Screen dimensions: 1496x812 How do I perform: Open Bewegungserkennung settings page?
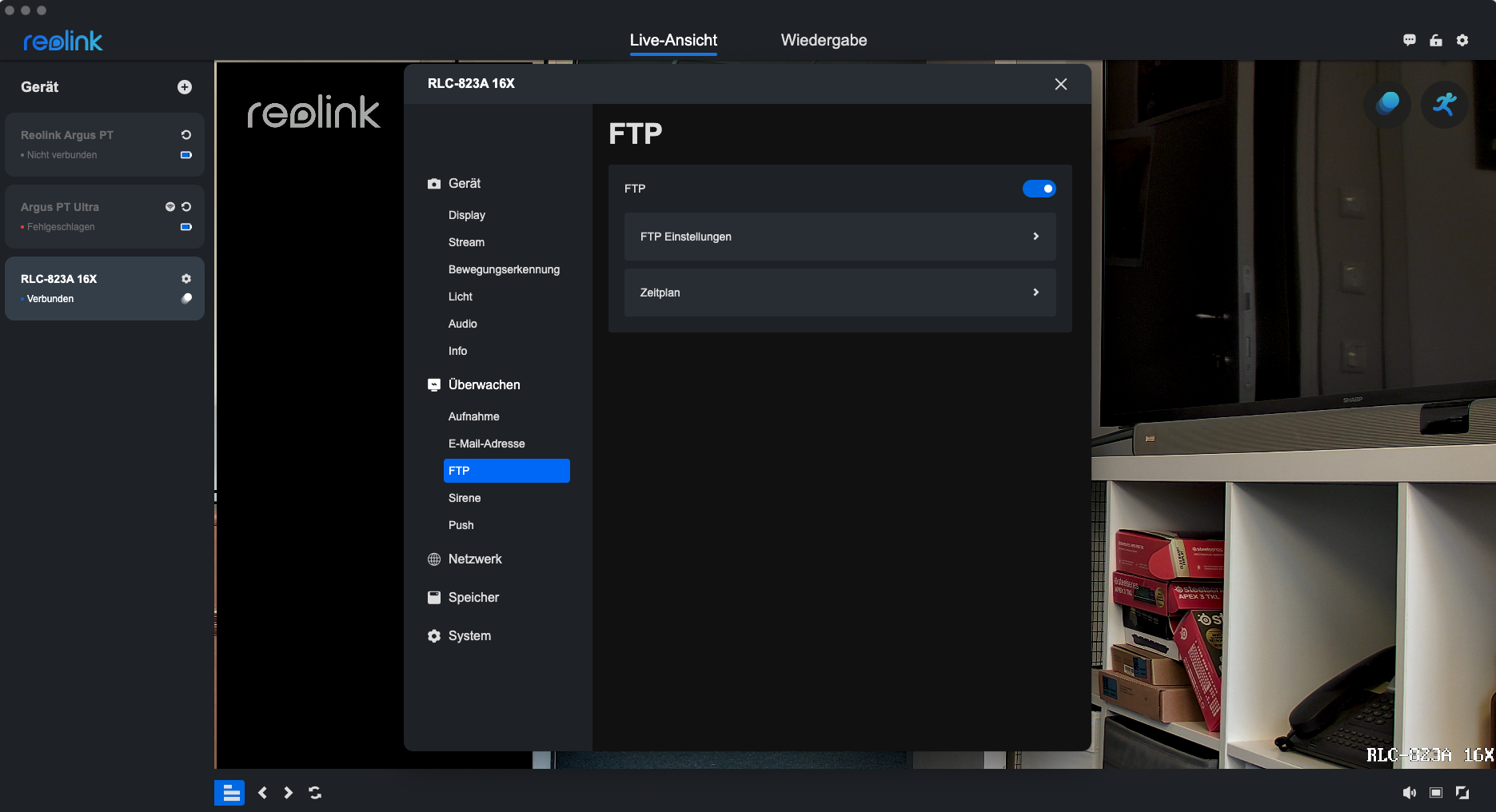tap(504, 269)
